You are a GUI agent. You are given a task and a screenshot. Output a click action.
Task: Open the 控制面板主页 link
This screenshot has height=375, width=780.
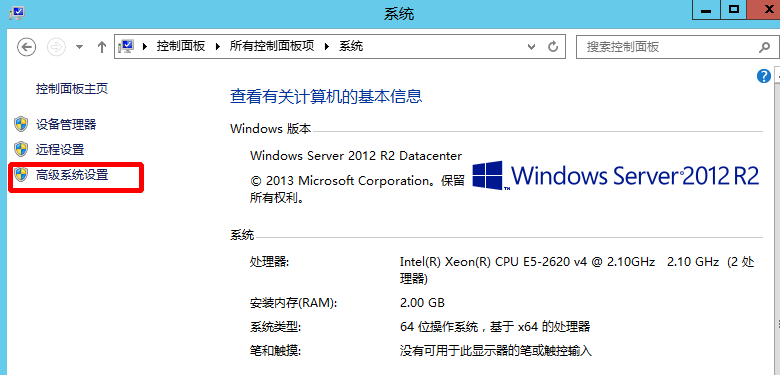tap(72, 89)
